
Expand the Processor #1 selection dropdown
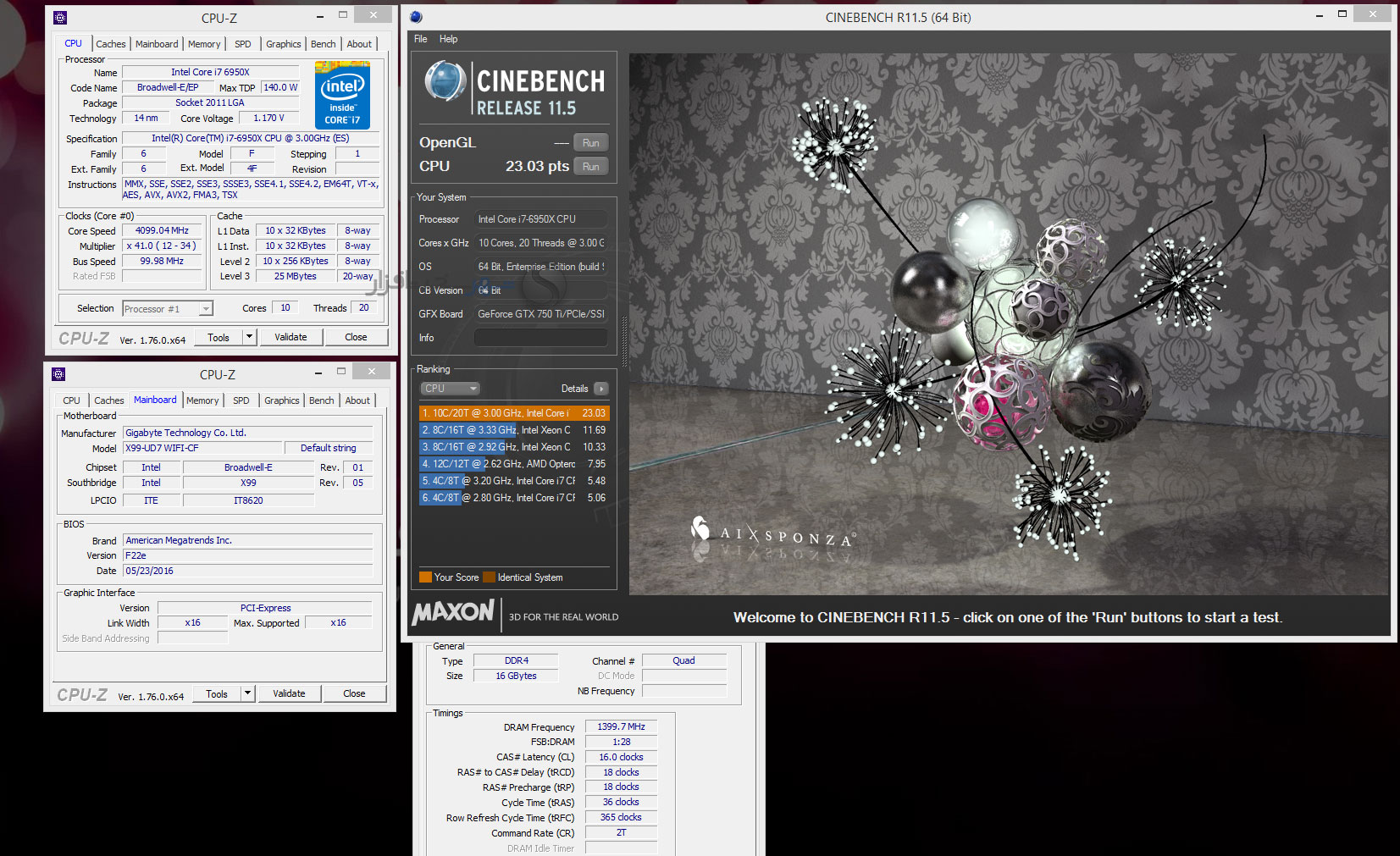205,309
